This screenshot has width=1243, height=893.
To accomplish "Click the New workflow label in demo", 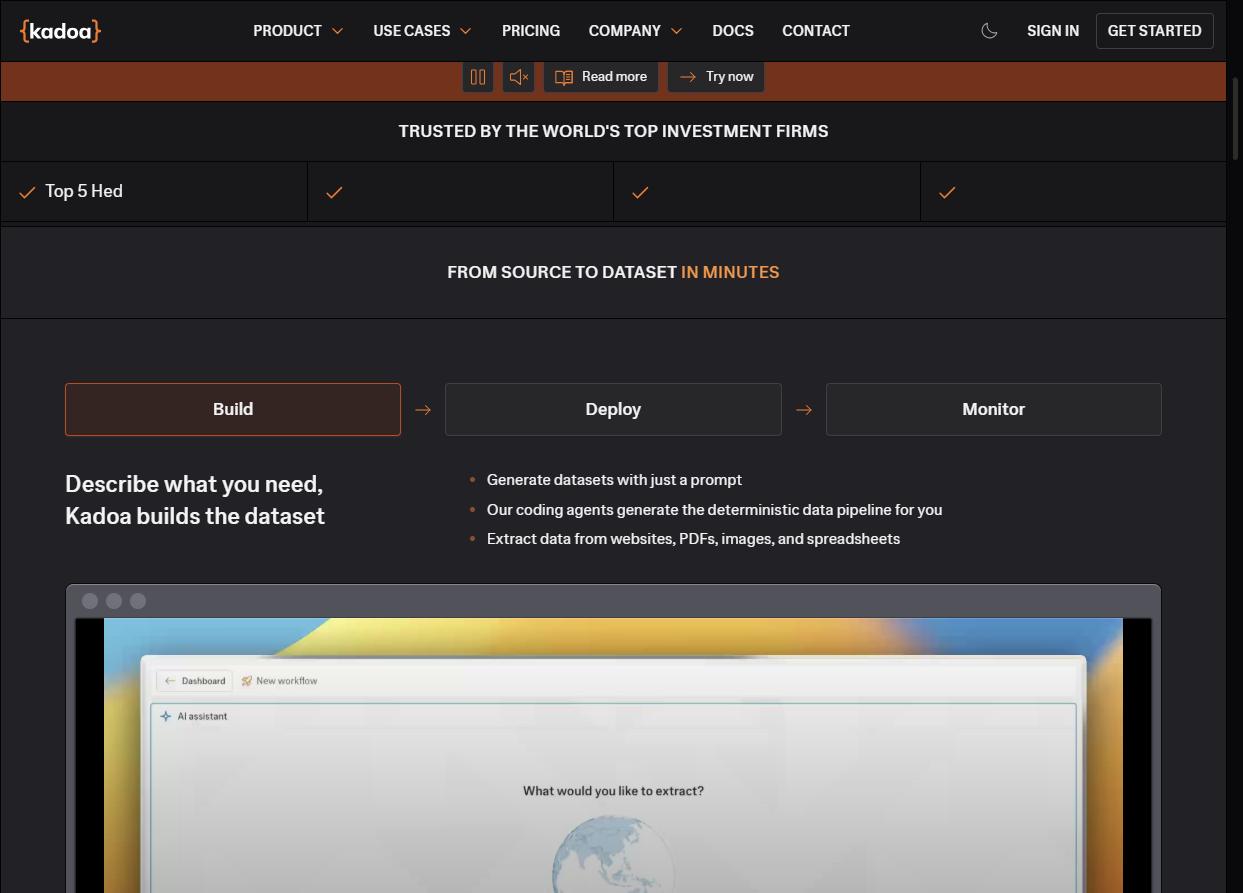I will coord(287,681).
